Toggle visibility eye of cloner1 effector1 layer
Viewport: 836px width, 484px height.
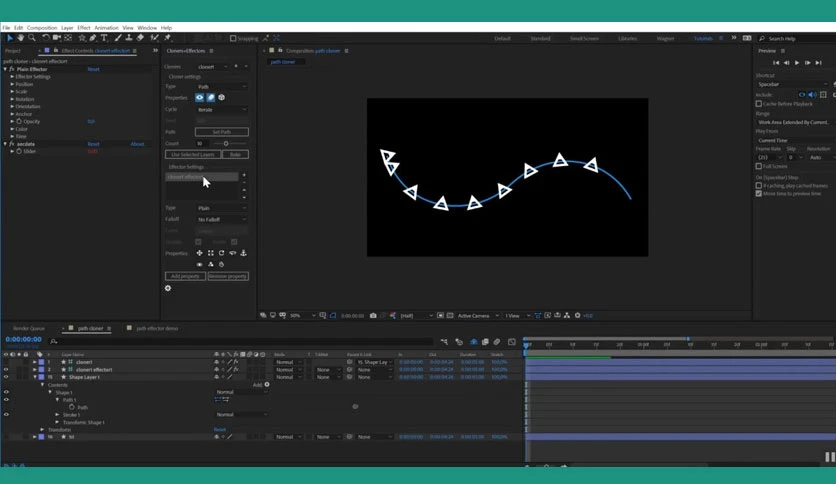pos(6,369)
